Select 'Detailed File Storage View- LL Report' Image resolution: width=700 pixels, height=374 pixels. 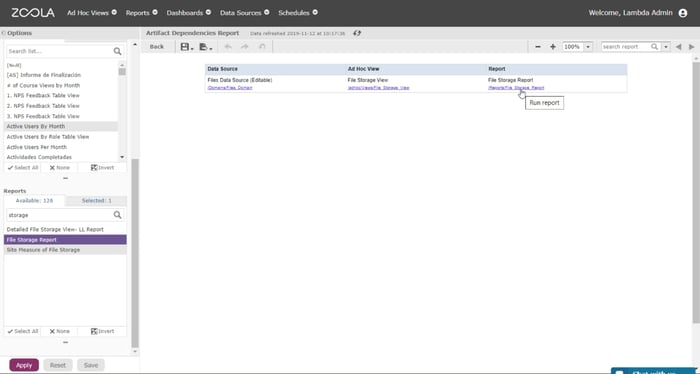point(65,229)
